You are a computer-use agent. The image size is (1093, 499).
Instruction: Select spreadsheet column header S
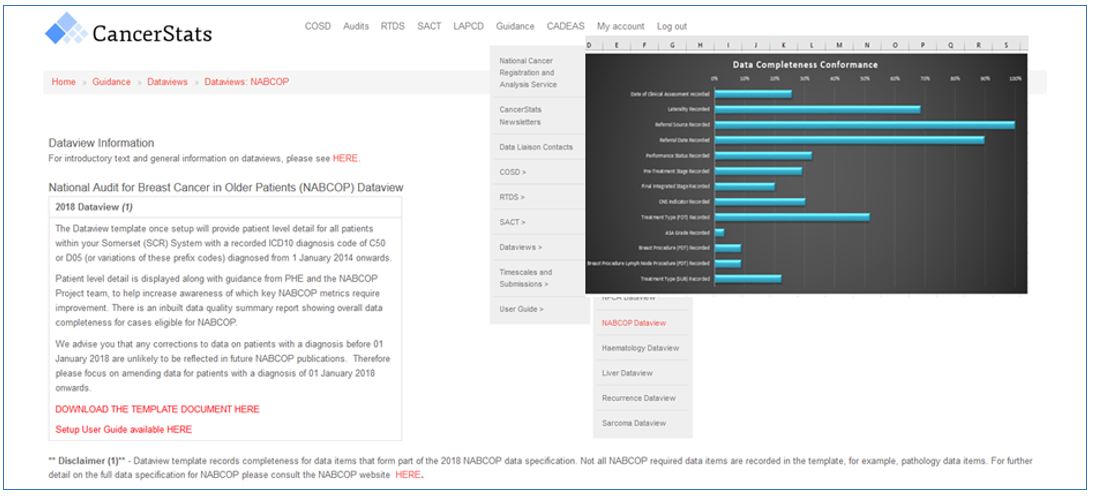click(x=1006, y=45)
